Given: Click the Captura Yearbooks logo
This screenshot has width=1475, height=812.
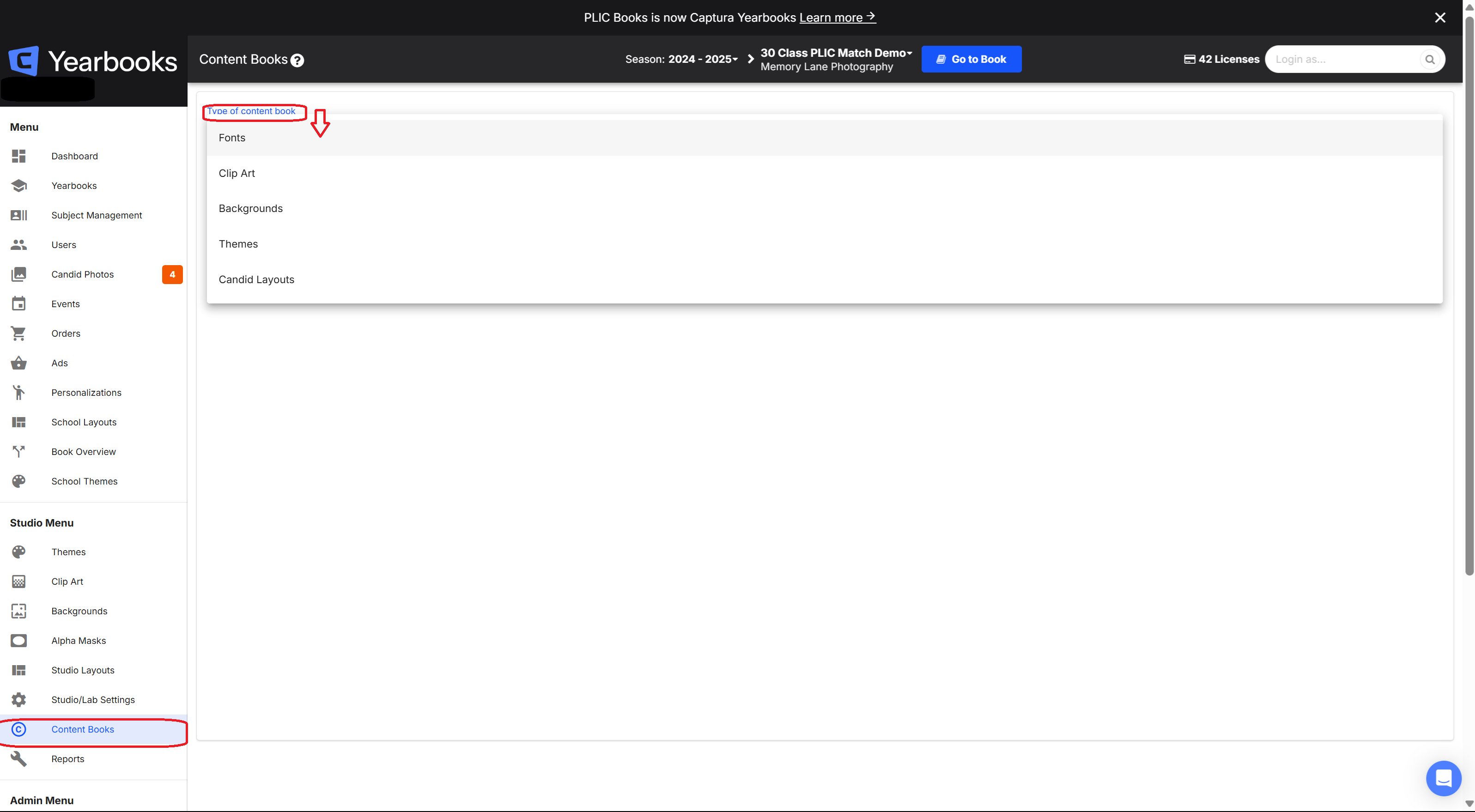Looking at the screenshot, I should click(x=93, y=61).
